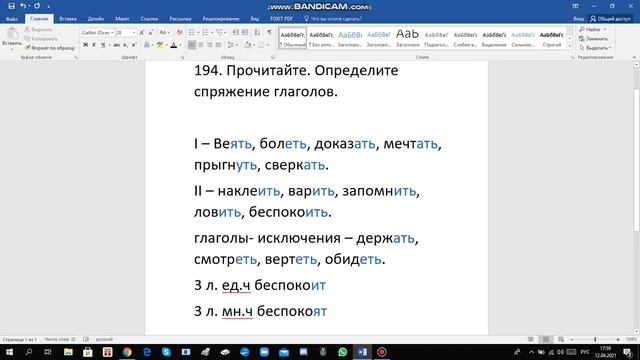Open the underline style dropdown arrow
Viewport: 640px width, 360px height.
tap(109, 45)
